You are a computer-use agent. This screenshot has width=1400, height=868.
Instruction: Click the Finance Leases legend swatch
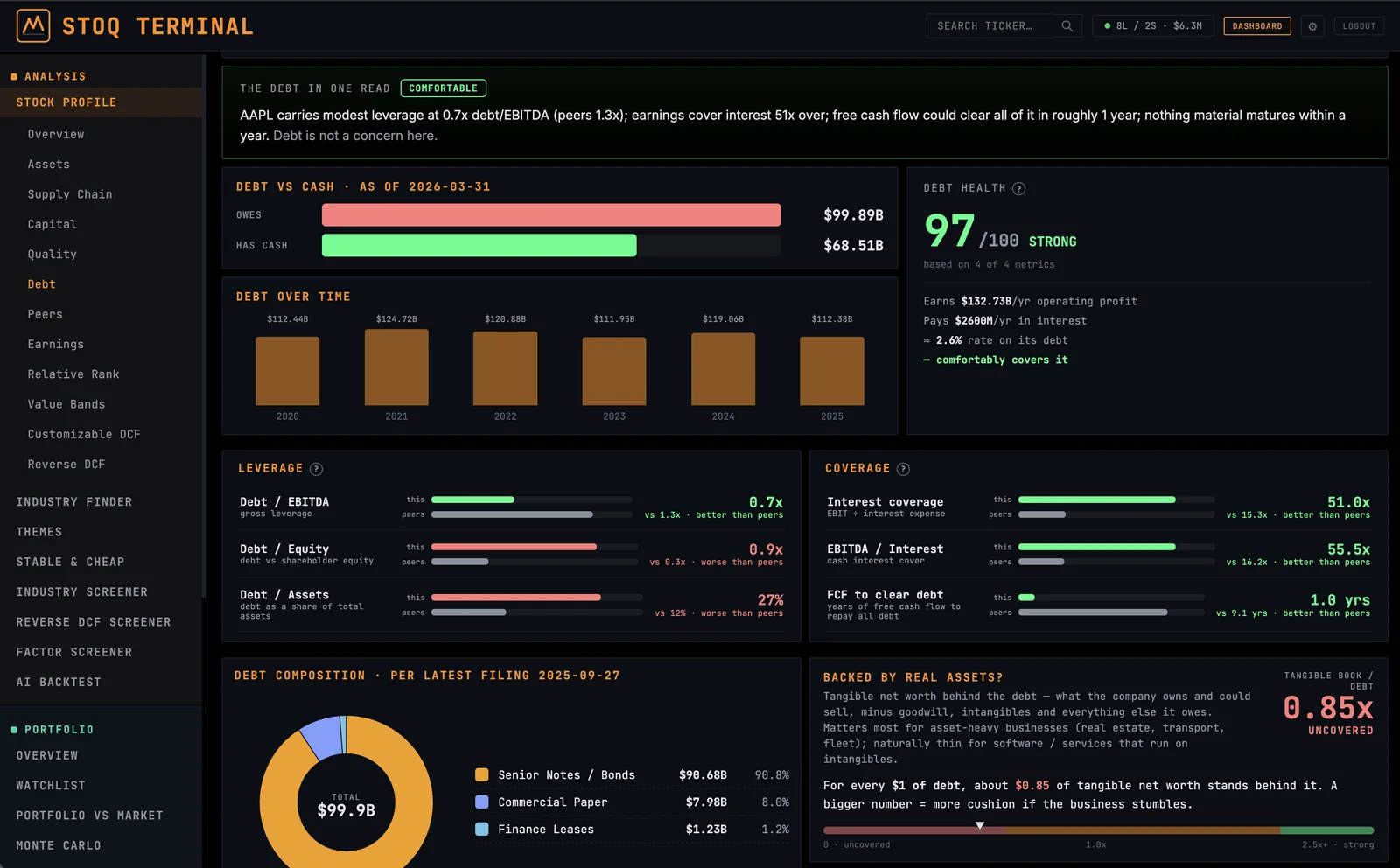click(481, 829)
